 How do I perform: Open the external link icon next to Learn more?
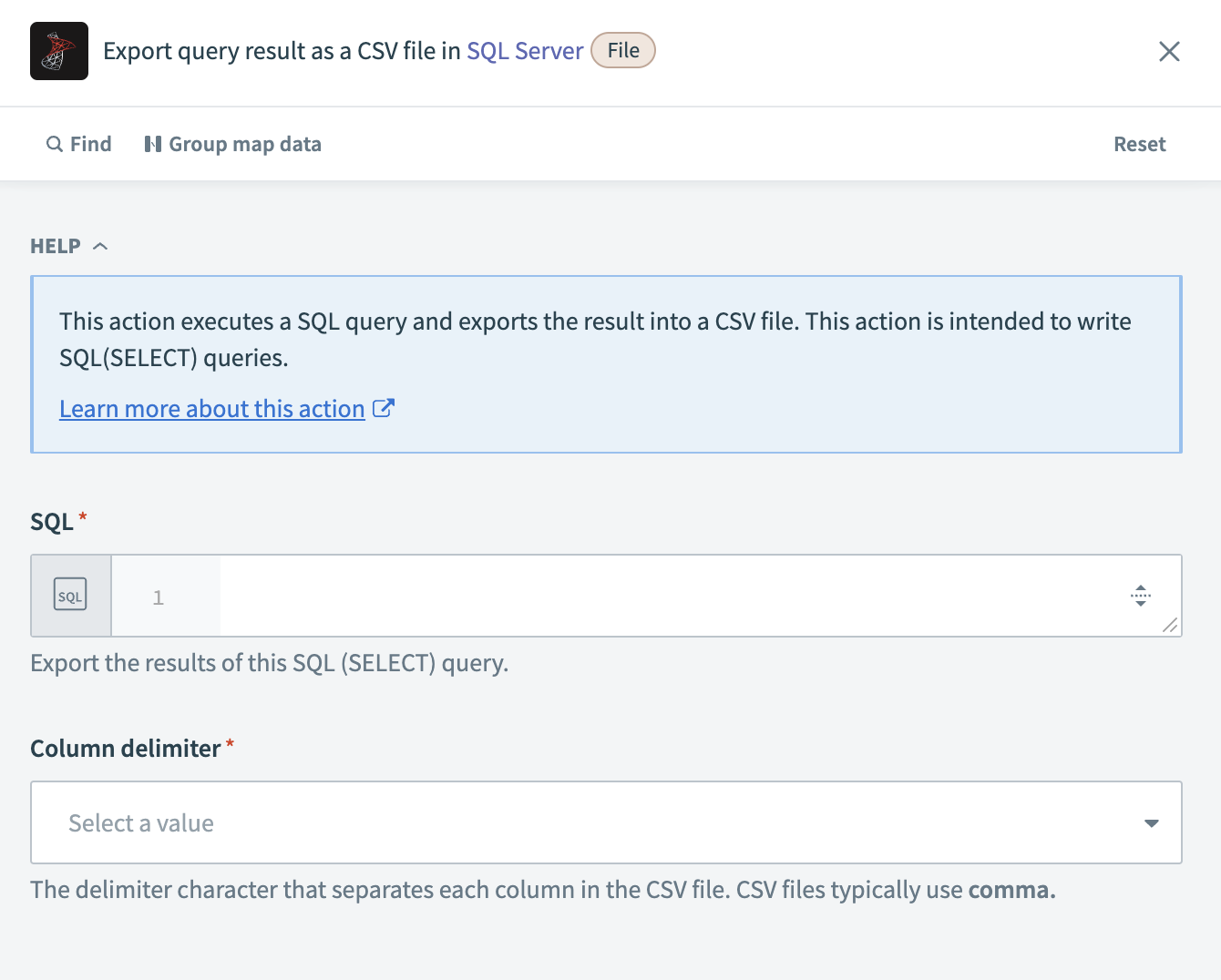[384, 408]
